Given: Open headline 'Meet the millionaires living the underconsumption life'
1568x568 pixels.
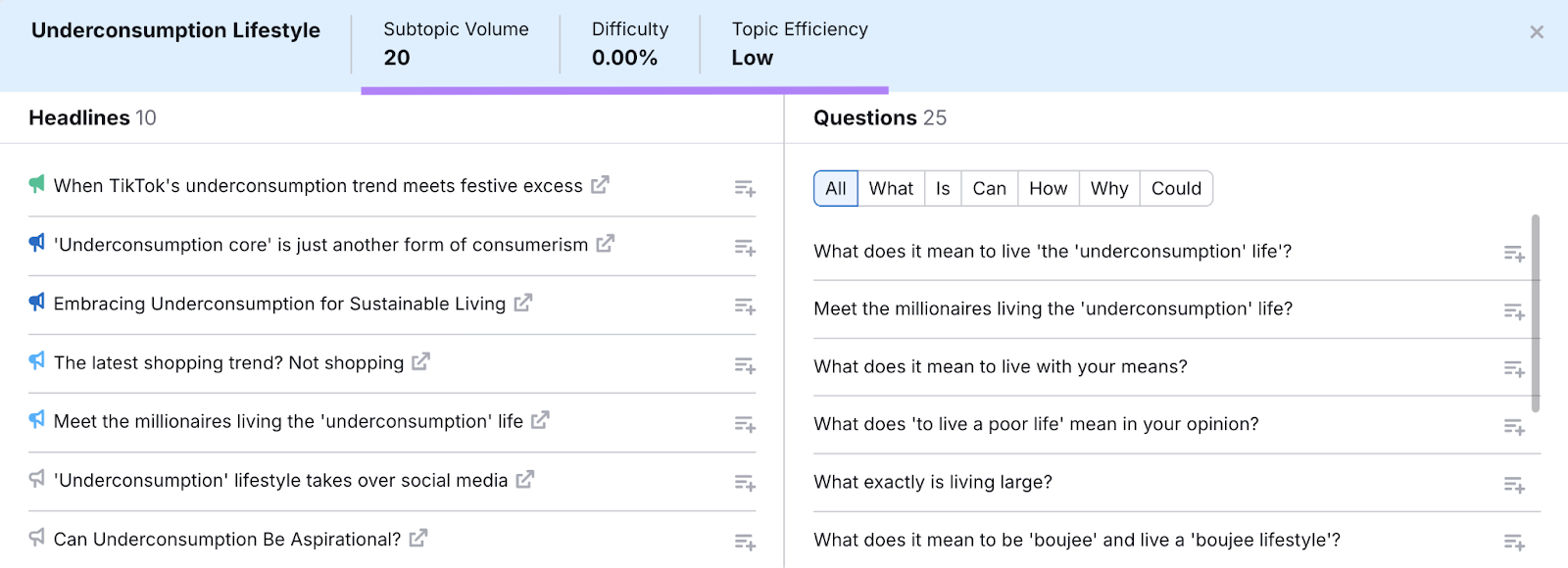Looking at the screenshot, I should 288,421.
